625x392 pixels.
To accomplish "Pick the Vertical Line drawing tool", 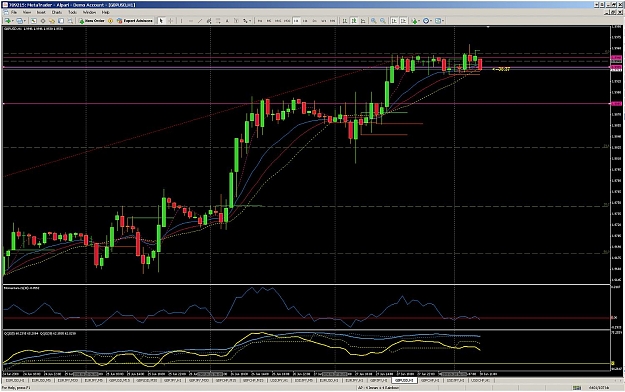I will click(x=181, y=21).
